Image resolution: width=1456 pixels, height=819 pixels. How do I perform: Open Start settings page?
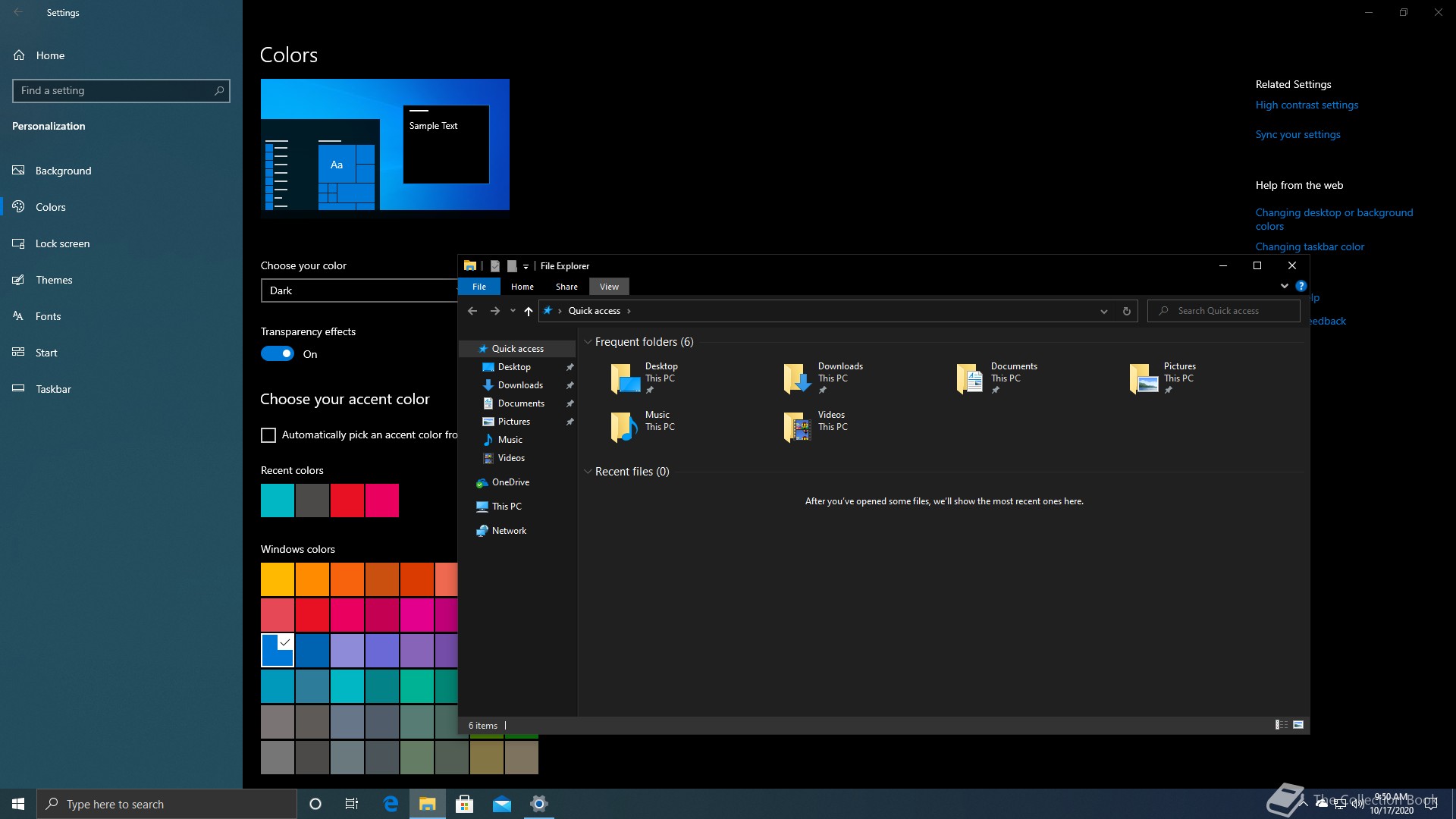coord(121,353)
